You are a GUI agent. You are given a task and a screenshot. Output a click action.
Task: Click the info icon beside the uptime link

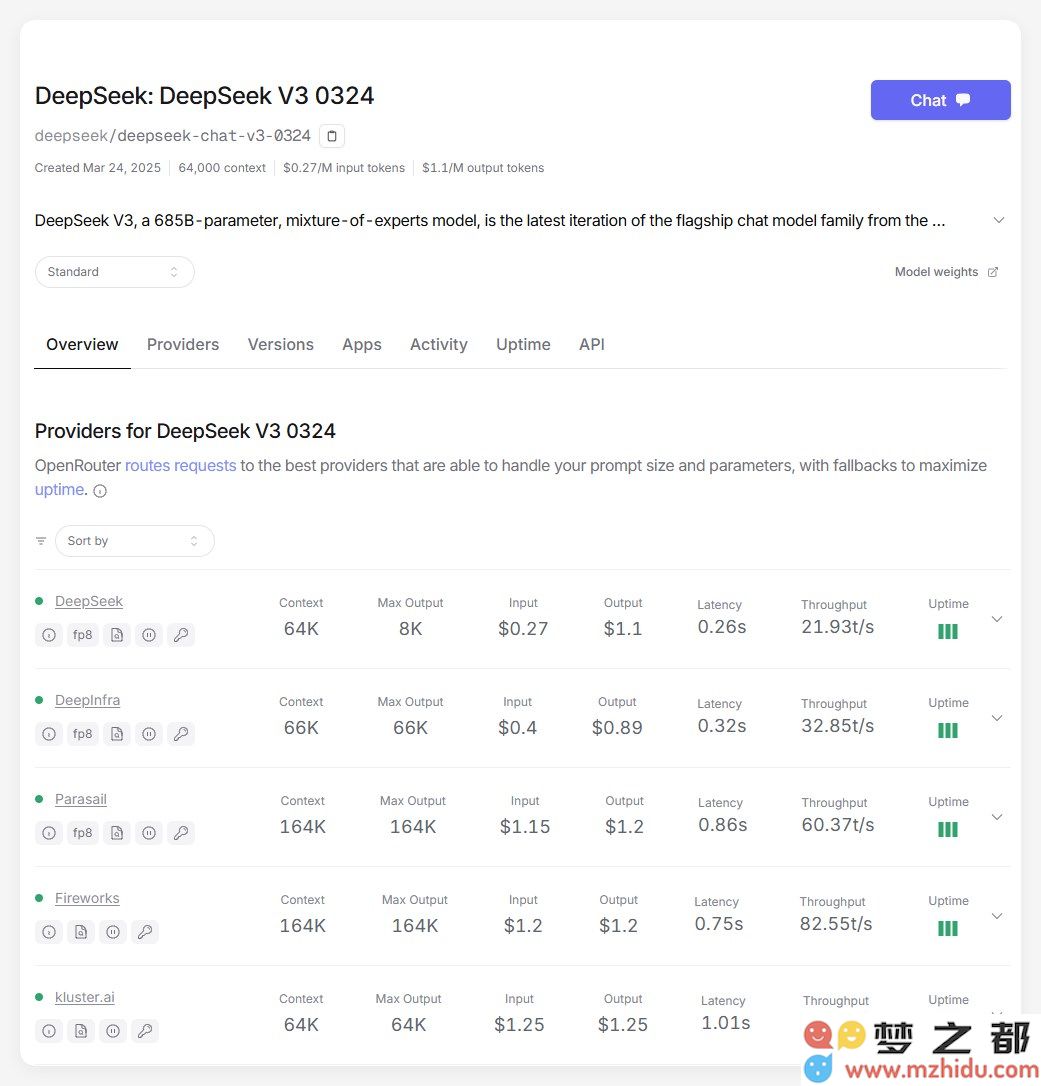(x=100, y=491)
